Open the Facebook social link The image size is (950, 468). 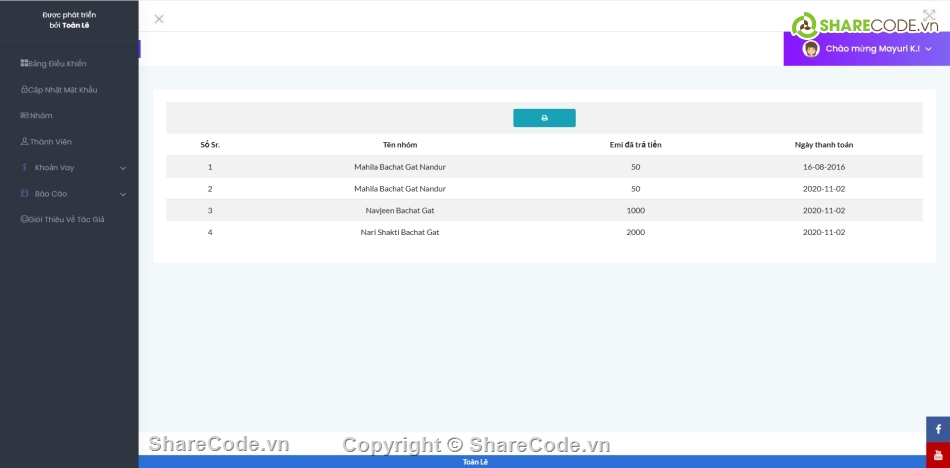click(x=938, y=429)
